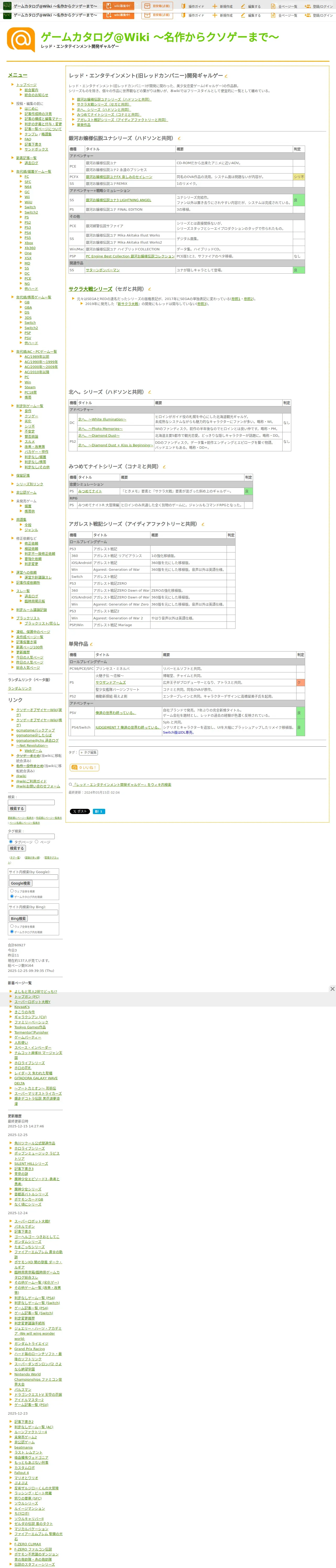
Task: Select the ページ radio button under タグ検索
Action: pyautogui.click(x=37, y=842)
